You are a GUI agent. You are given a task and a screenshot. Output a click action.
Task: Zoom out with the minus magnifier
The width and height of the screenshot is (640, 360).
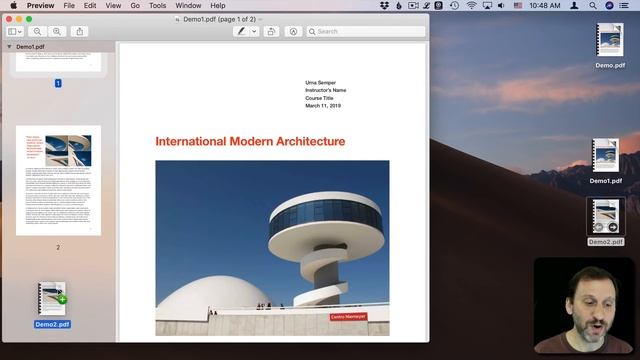click(x=37, y=31)
